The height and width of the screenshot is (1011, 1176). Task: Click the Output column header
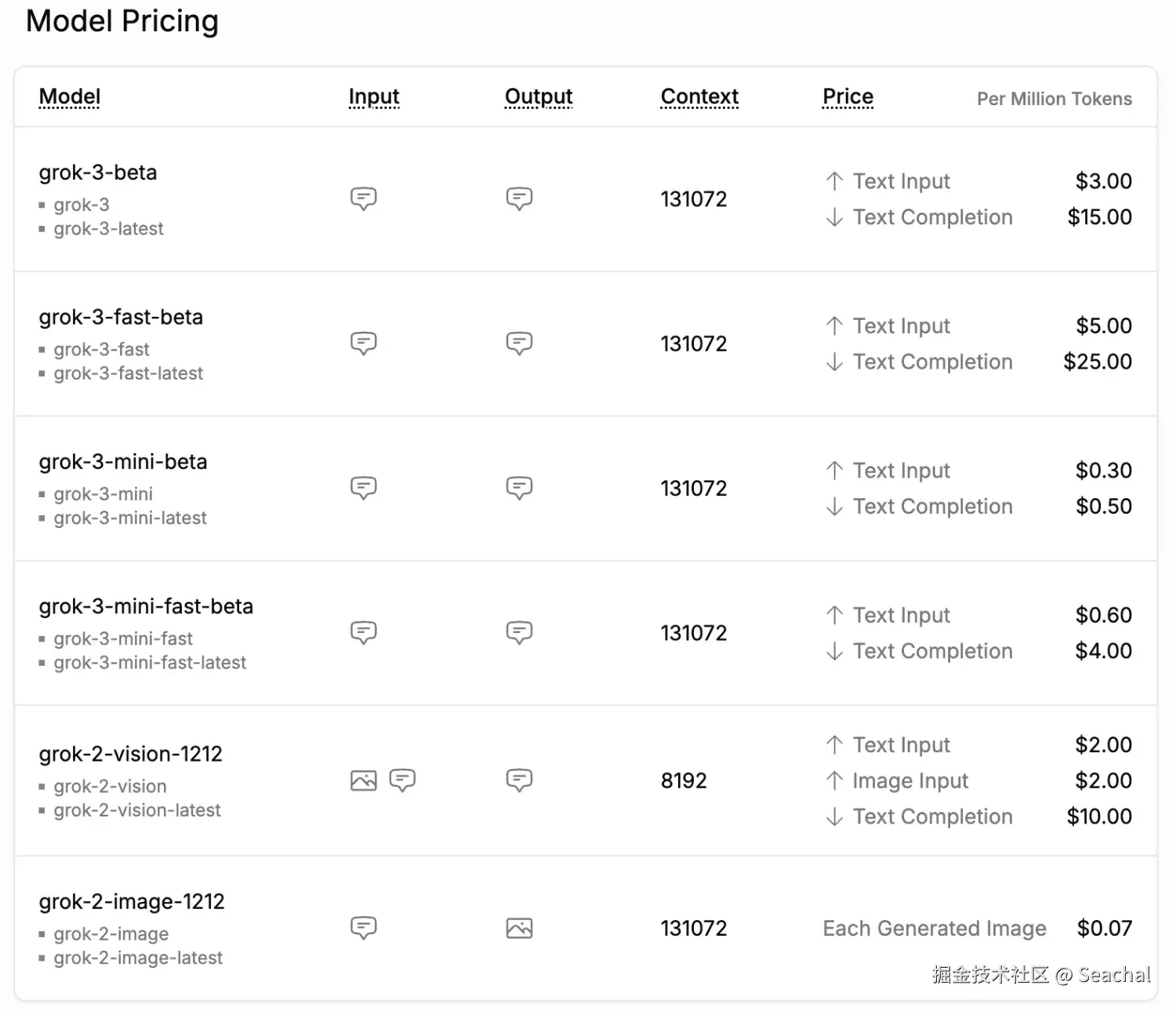pos(539,96)
